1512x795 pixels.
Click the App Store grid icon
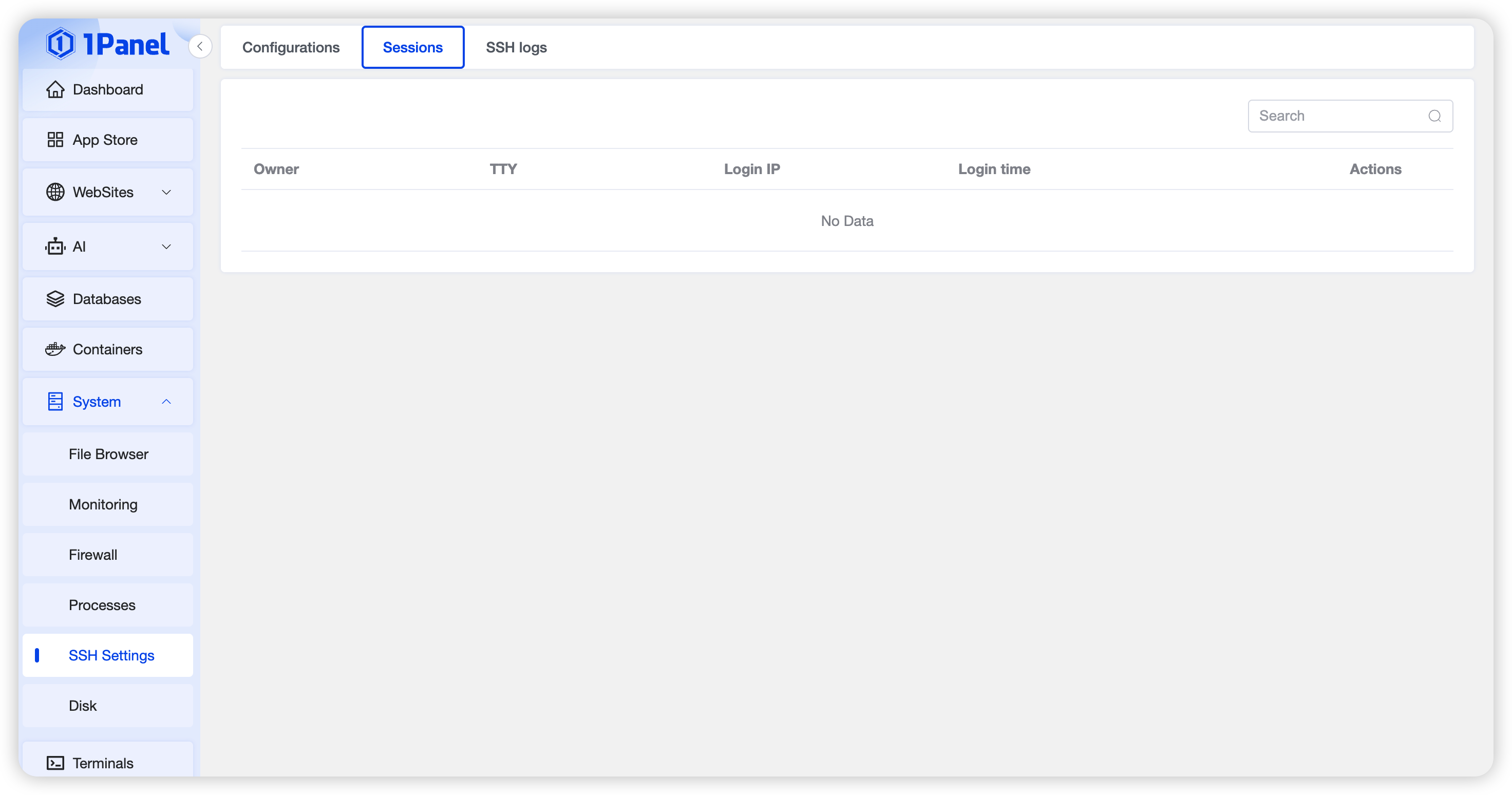[55, 140]
